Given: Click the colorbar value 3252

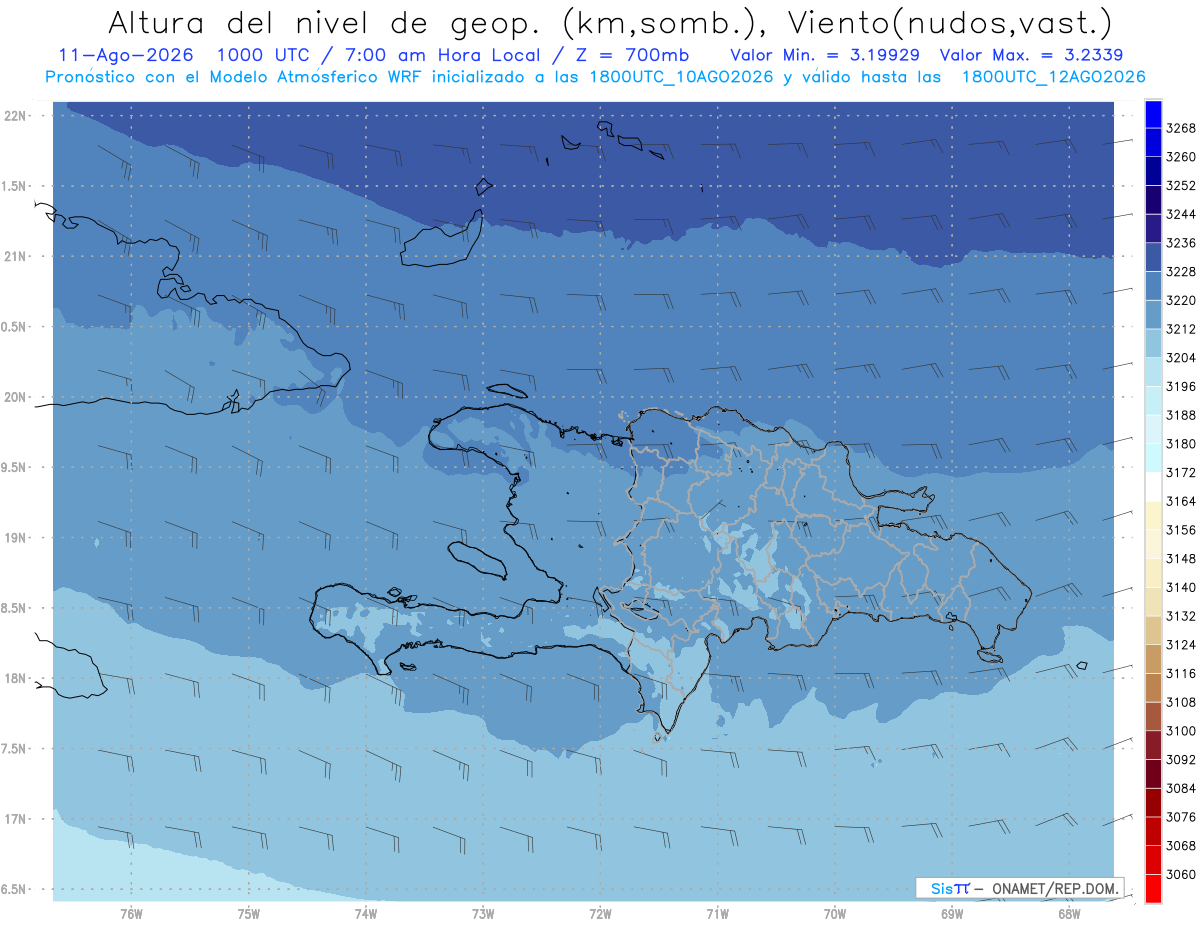Looking at the screenshot, I should (x=1181, y=186).
